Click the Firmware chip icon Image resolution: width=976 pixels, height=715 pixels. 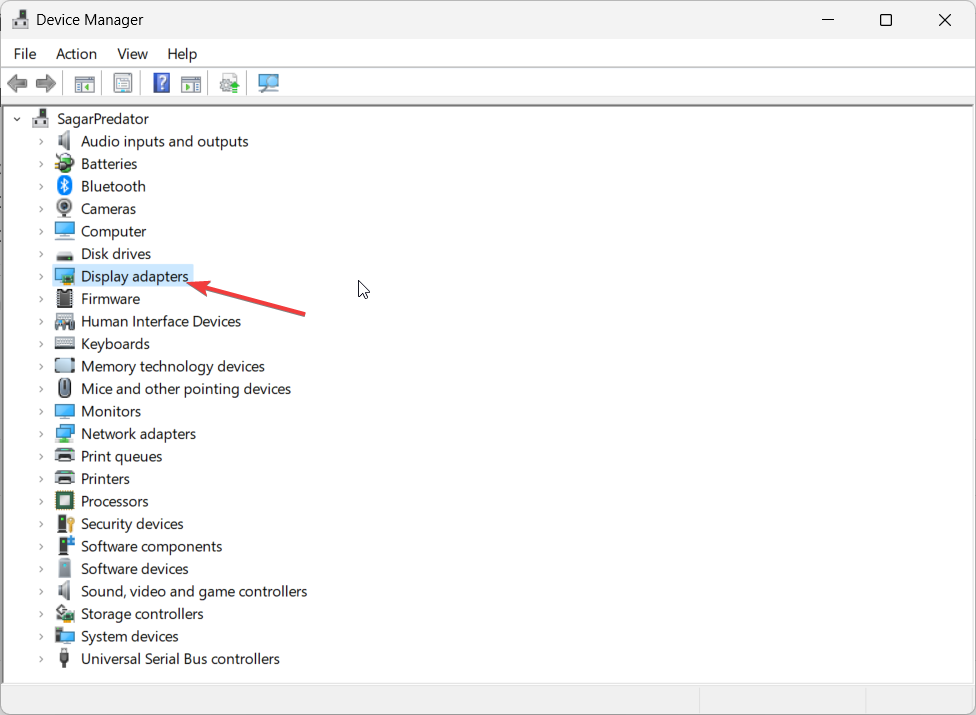pyautogui.click(x=64, y=299)
